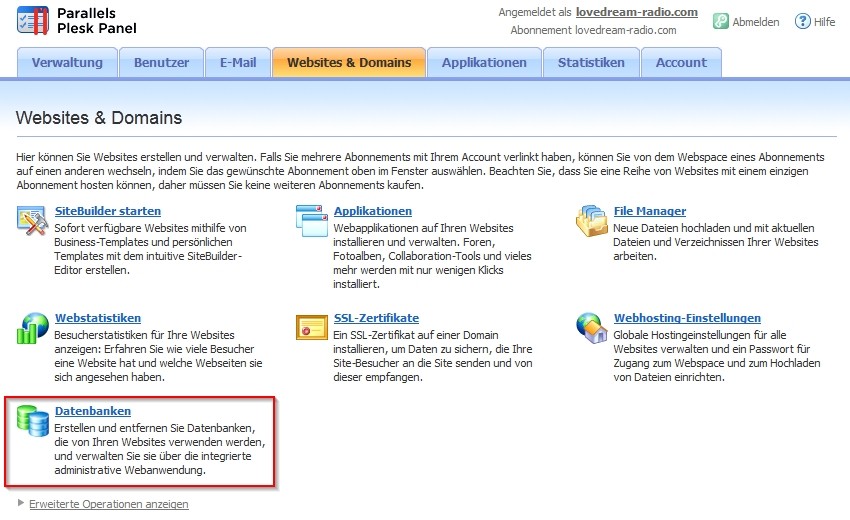Open the Benutzer tab
The width and height of the screenshot is (850, 520).
[161, 62]
